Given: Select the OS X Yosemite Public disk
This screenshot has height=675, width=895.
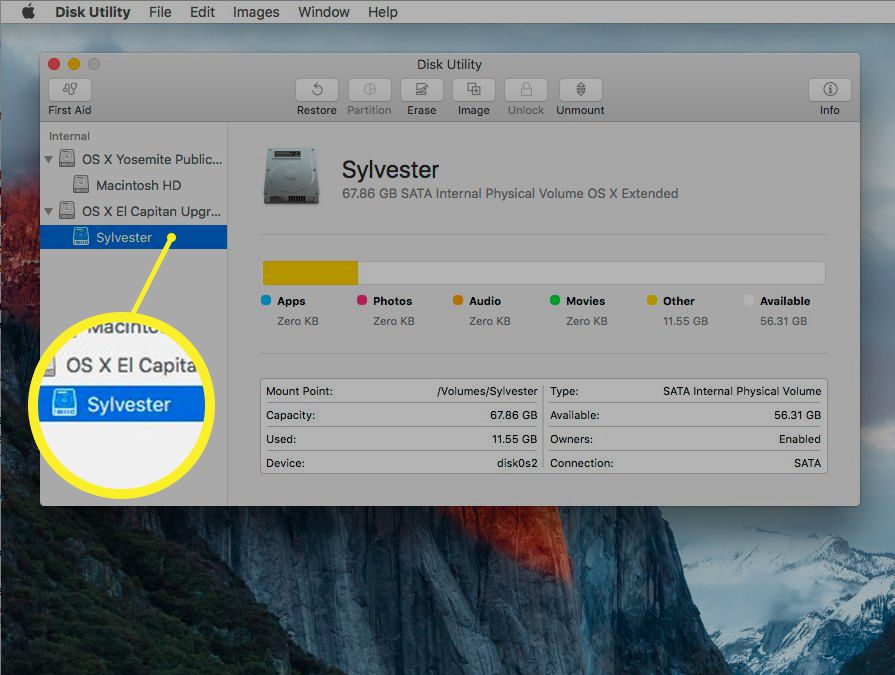Looking at the screenshot, I should click(x=151, y=159).
